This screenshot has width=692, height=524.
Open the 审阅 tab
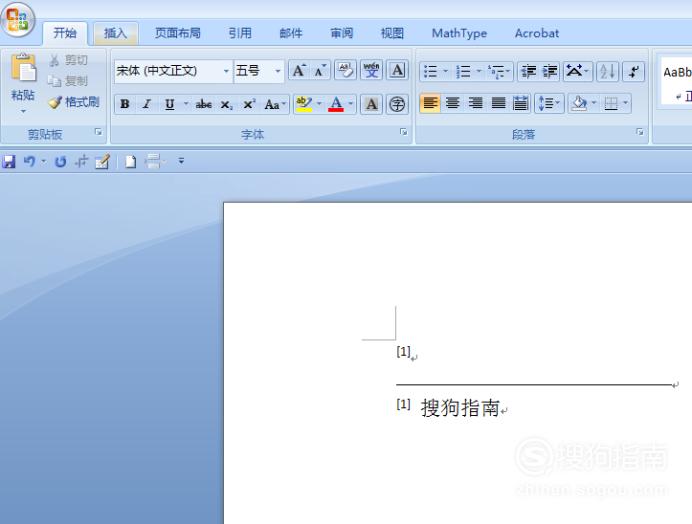point(342,33)
